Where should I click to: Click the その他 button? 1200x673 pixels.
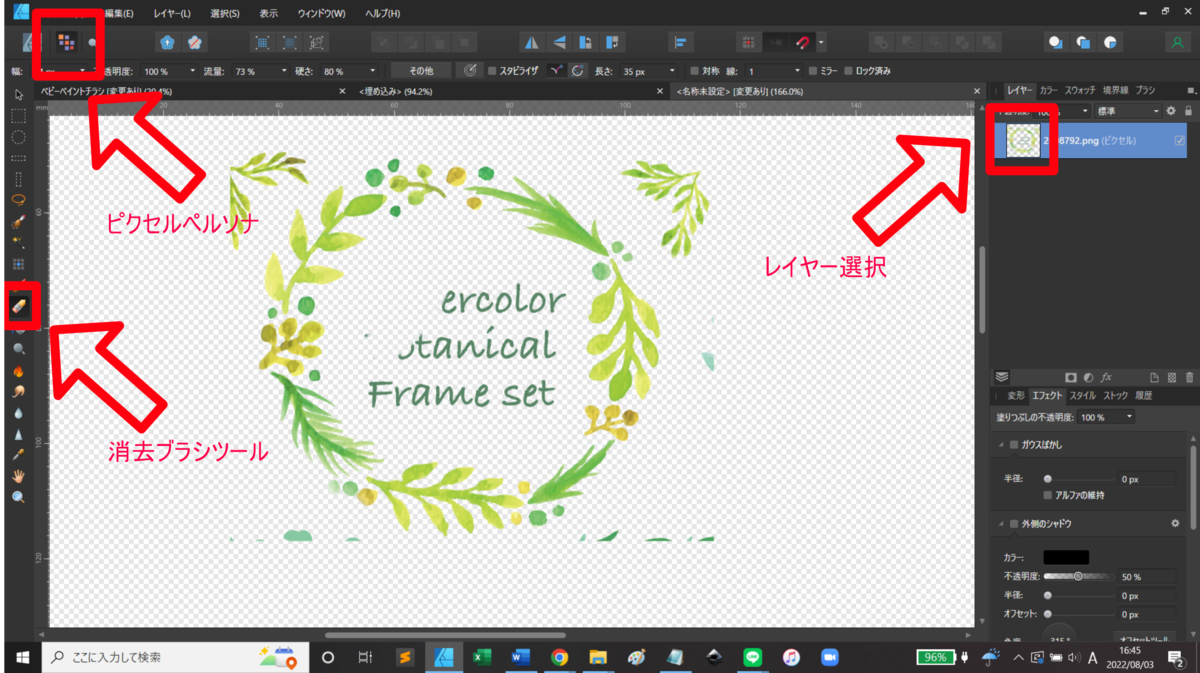[421, 71]
